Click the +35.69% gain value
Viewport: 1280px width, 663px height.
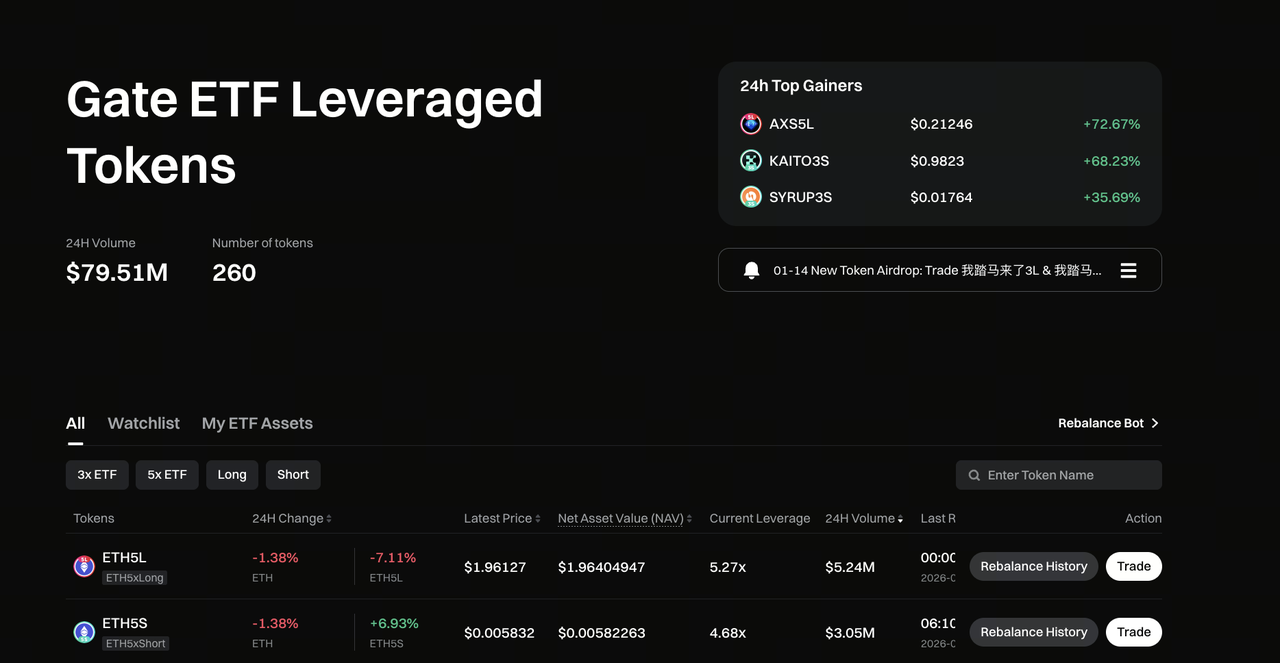pyautogui.click(x=1112, y=197)
